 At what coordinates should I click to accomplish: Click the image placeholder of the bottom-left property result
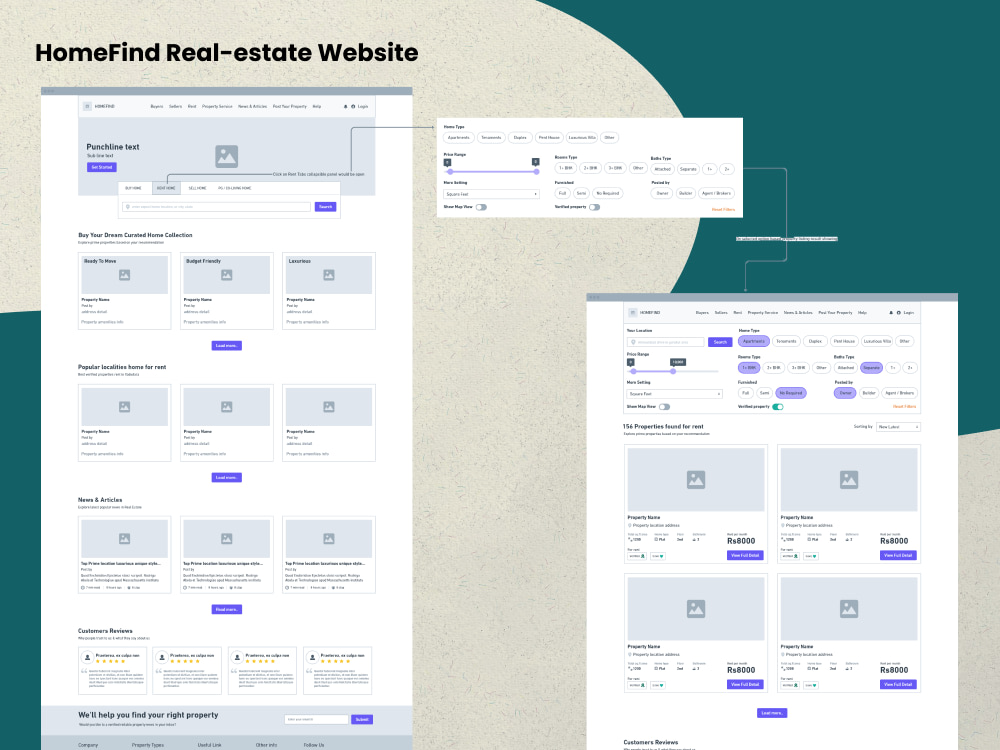click(696, 608)
